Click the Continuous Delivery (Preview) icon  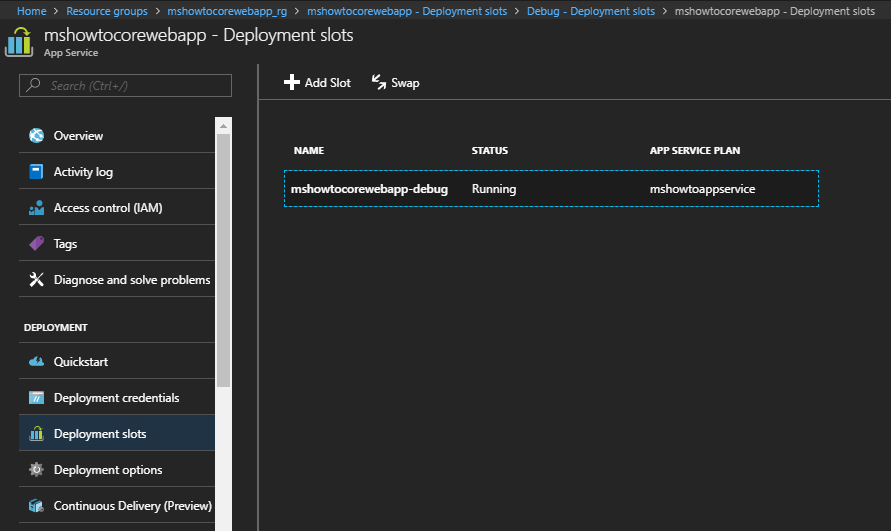tap(36, 505)
